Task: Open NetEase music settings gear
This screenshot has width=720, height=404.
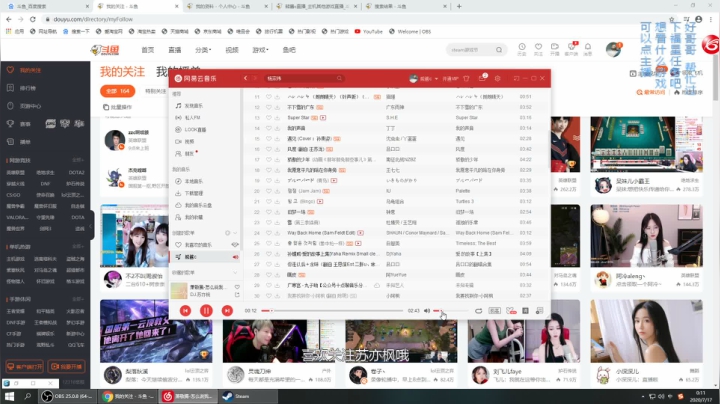Action: [x=497, y=79]
